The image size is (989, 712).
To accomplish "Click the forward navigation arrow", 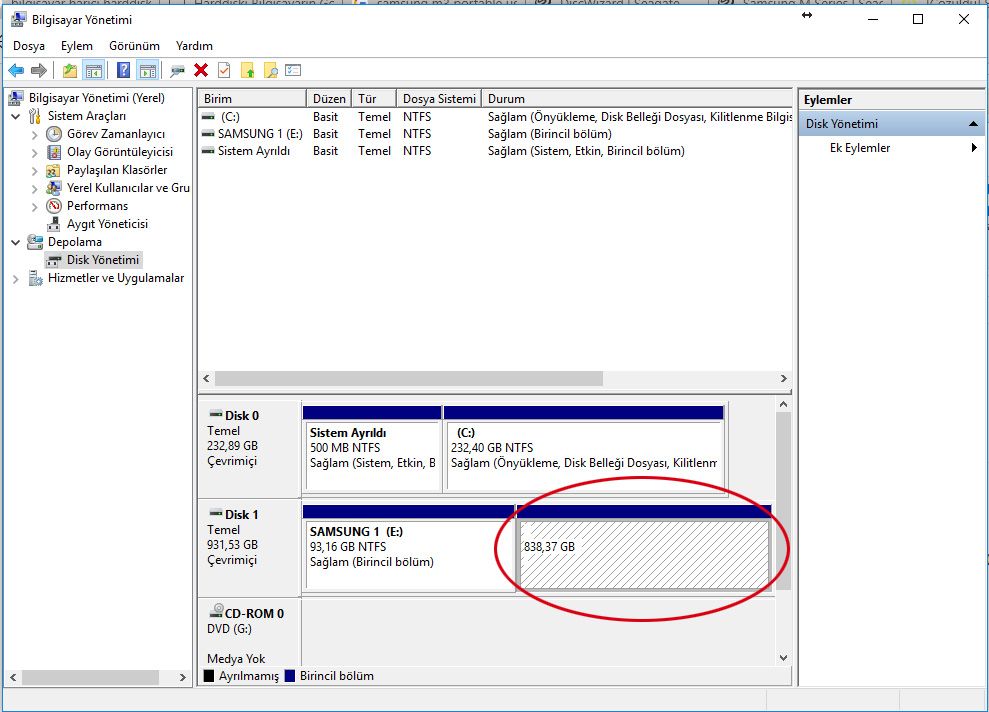I will pos(38,69).
